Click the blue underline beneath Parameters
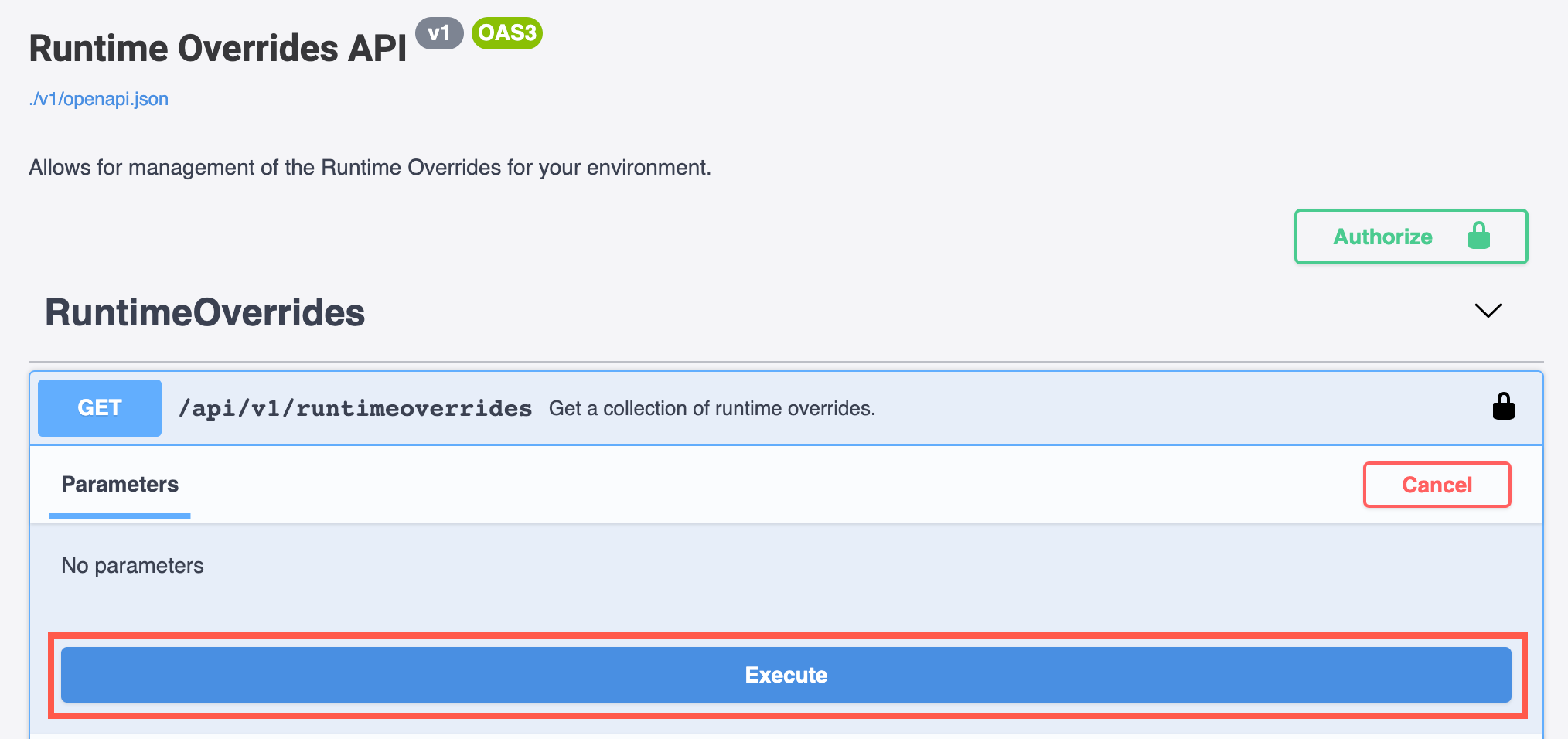The image size is (1568, 739). 120,516
